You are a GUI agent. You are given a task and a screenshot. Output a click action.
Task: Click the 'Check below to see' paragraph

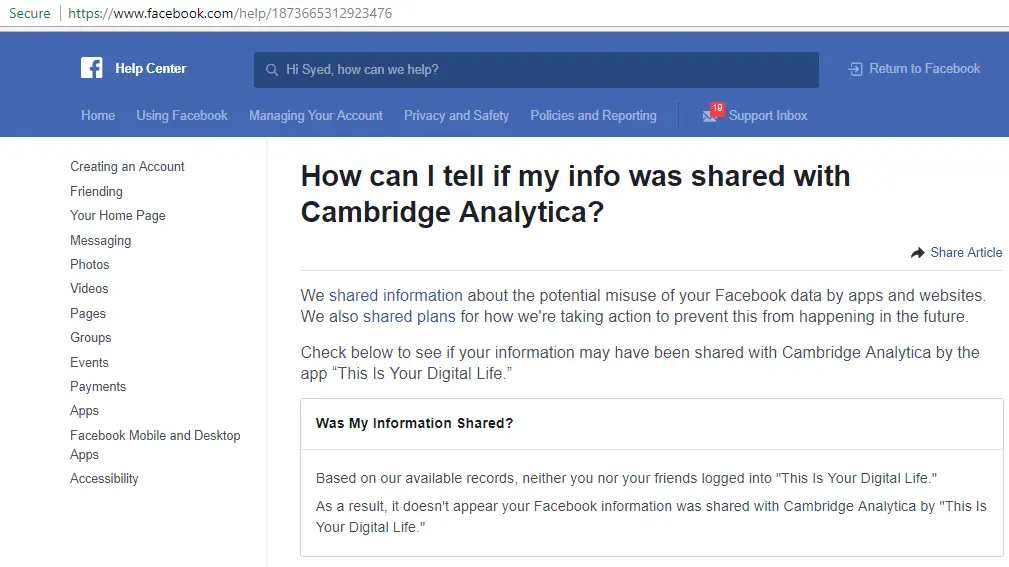coord(640,363)
